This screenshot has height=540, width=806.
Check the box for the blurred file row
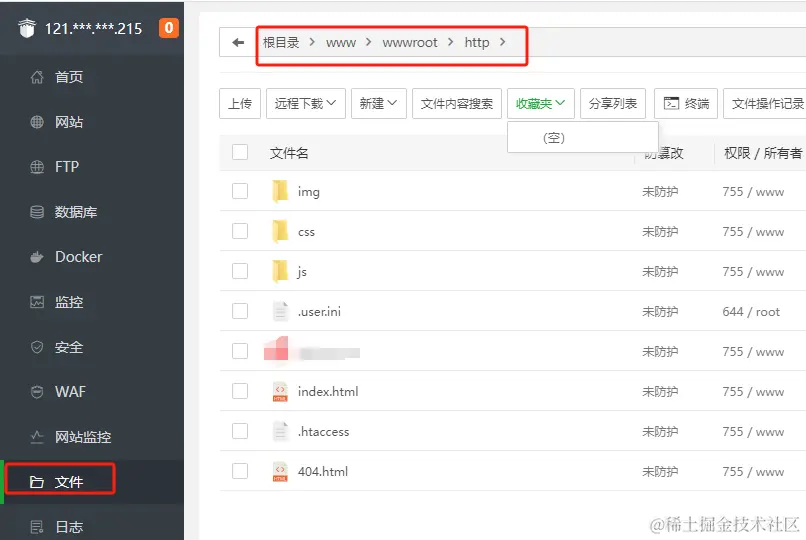click(x=240, y=351)
